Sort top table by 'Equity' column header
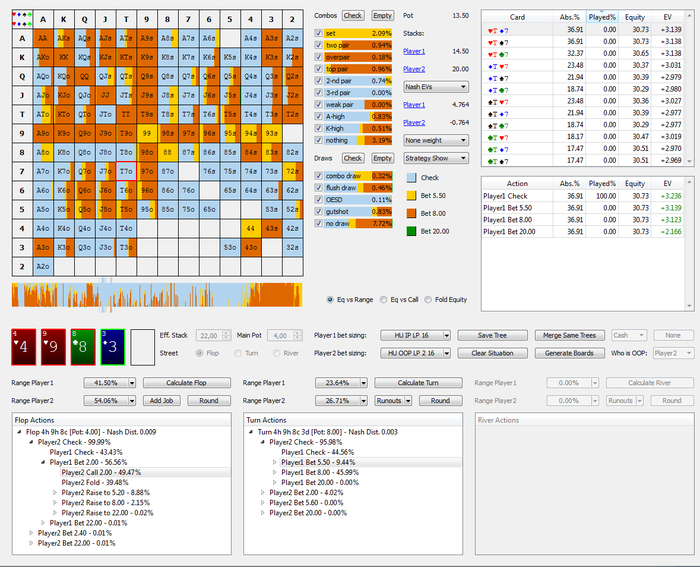 (634, 17)
